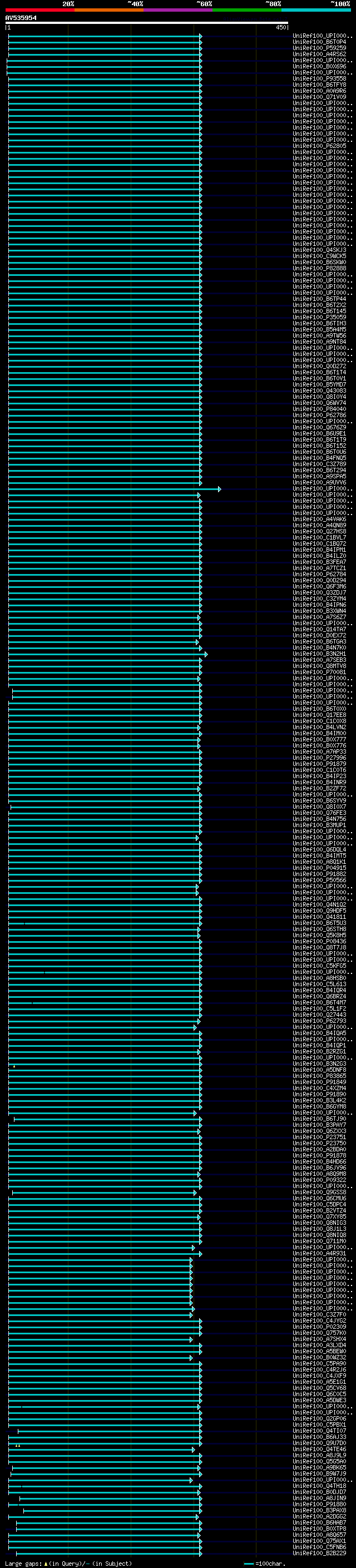This screenshot has width=356, height=1568.
Task: Open hit UniRef100_A4RS62
Action: coord(319,54)
